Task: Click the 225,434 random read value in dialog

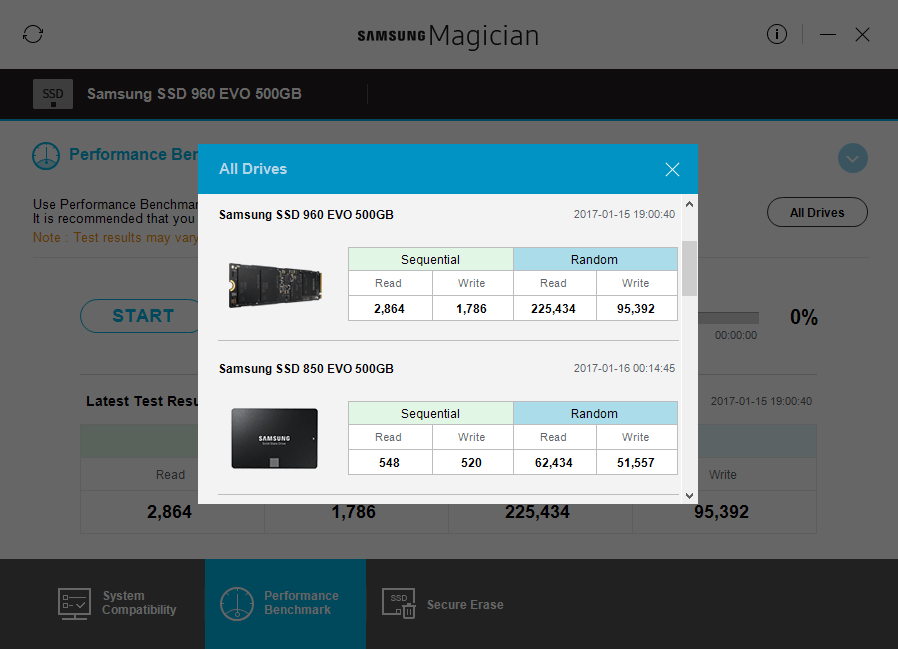Action: click(553, 309)
